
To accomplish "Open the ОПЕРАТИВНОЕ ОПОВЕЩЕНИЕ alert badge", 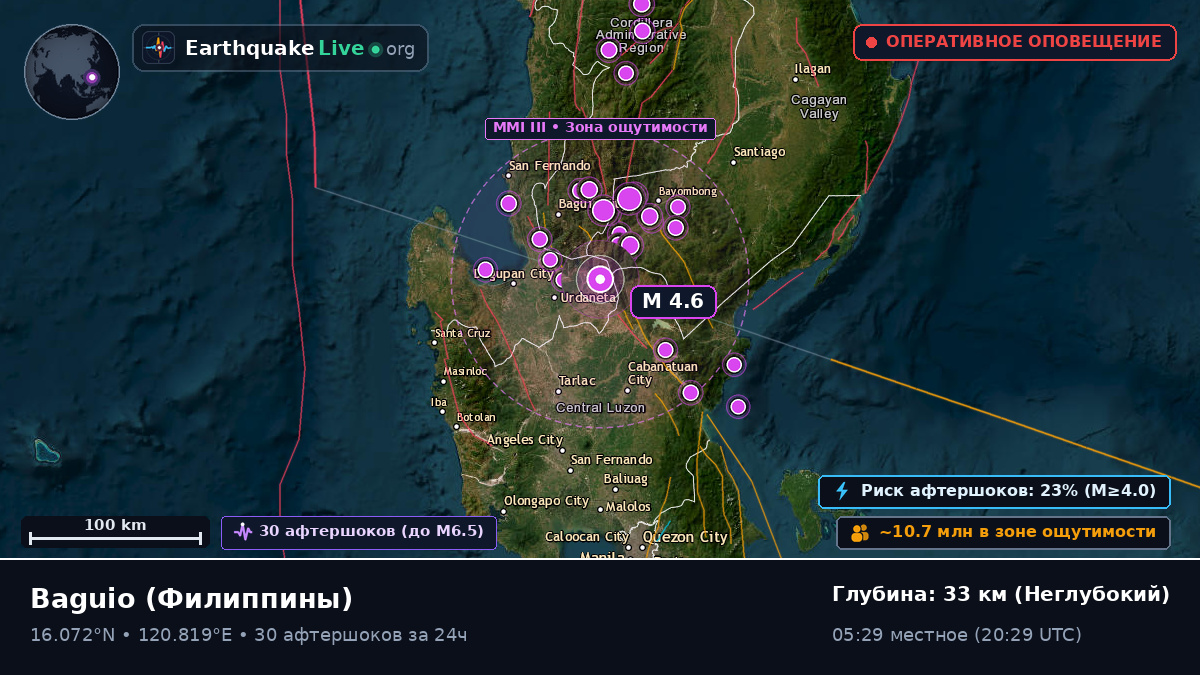I will (x=1015, y=42).
